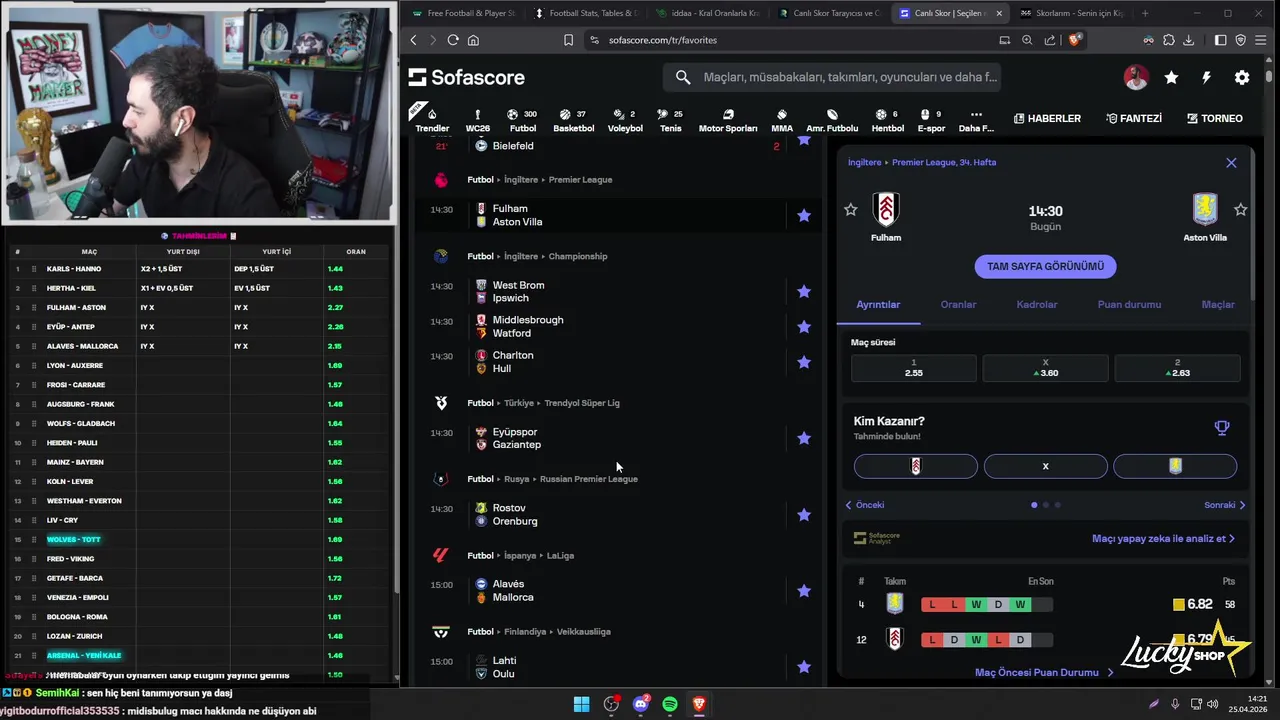Unfavorite the Alavés - Mallorca match

[x=804, y=591]
